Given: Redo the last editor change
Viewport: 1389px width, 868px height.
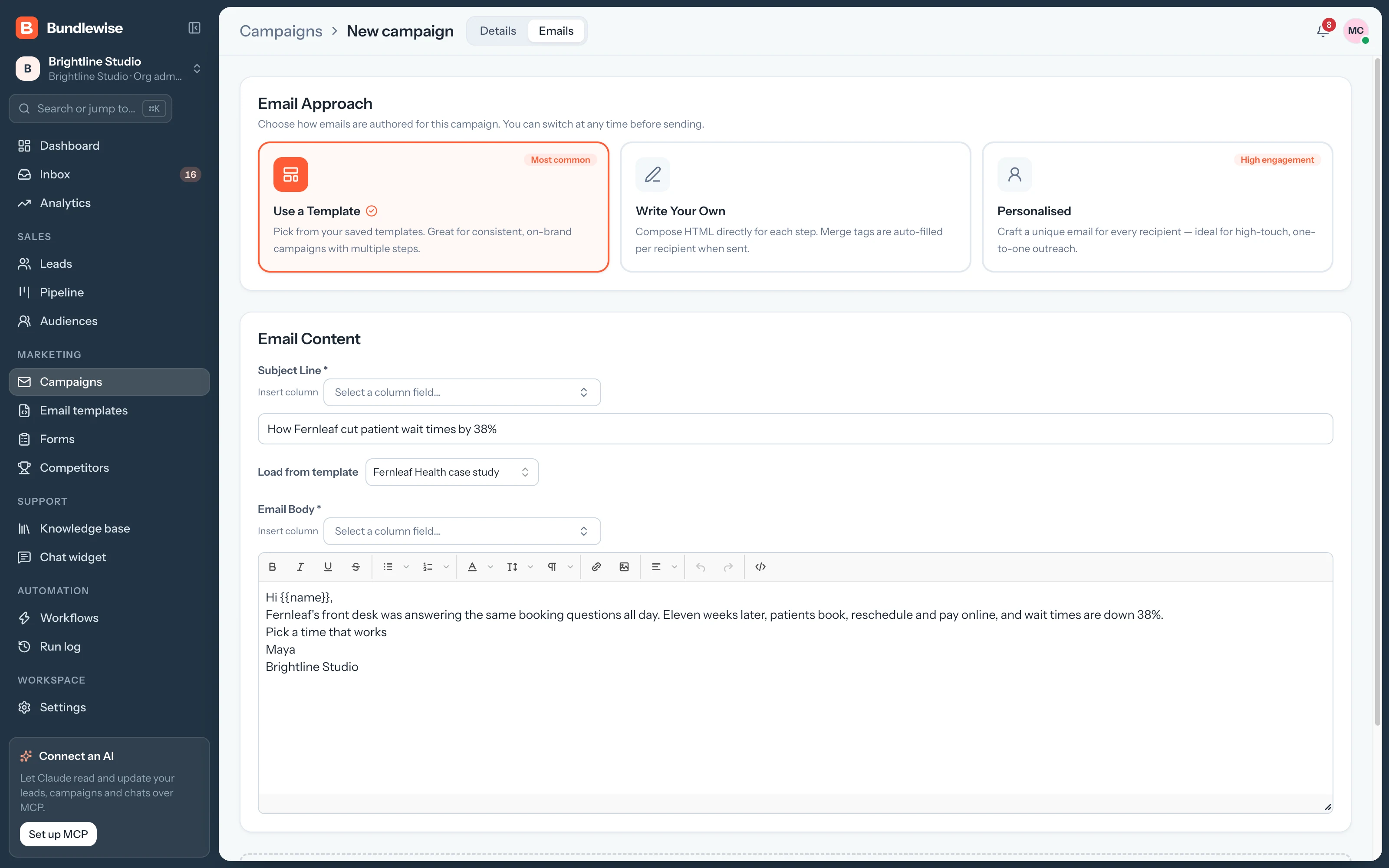Looking at the screenshot, I should (x=728, y=567).
